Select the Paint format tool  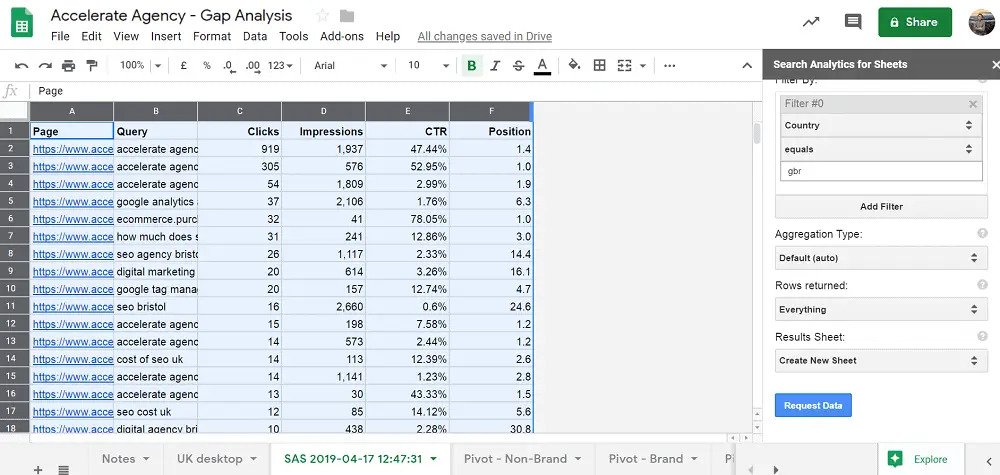pyautogui.click(x=92, y=65)
